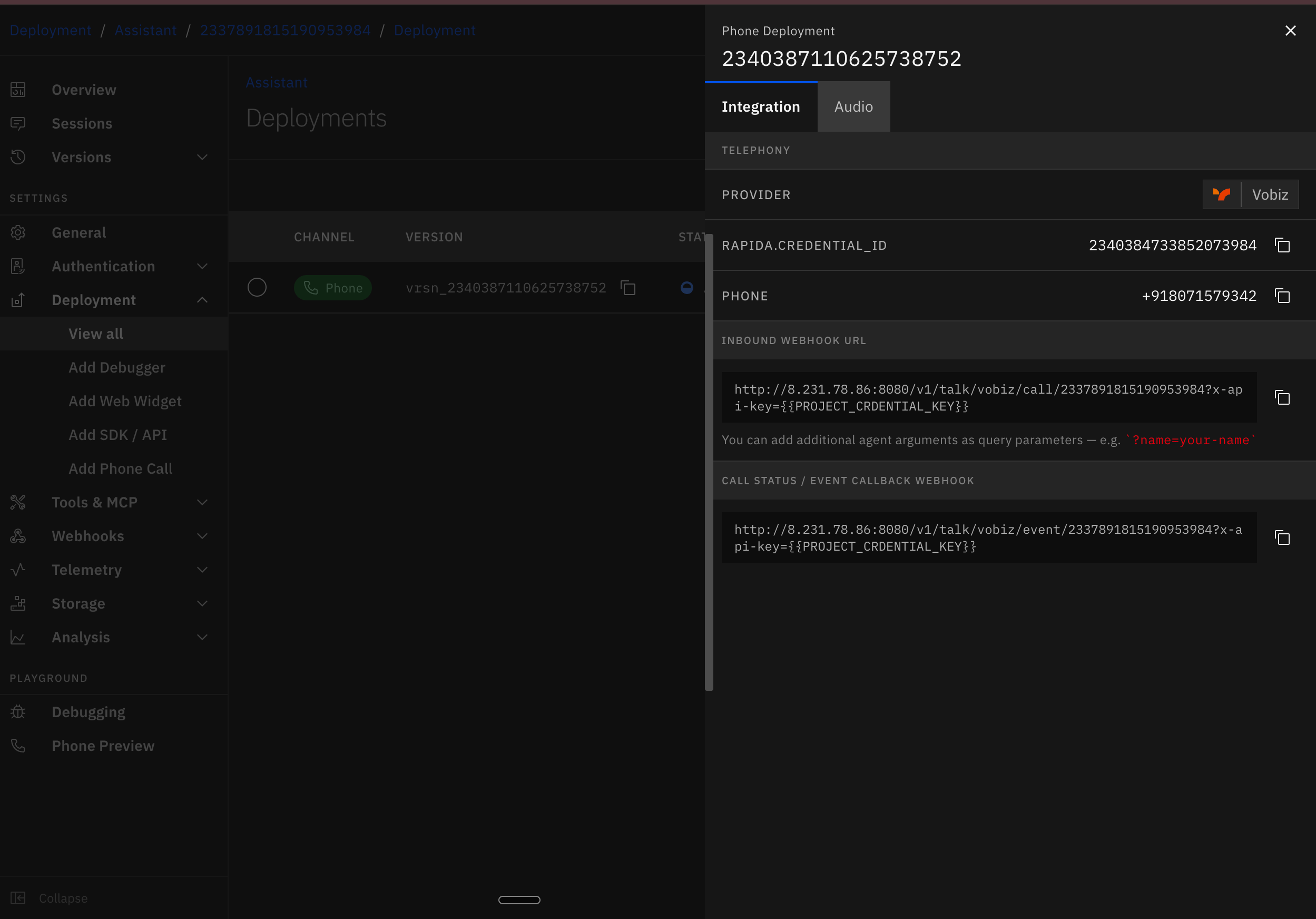Copy the phone number +918071579342
1316x919 pixels.
coord(1282,296)
